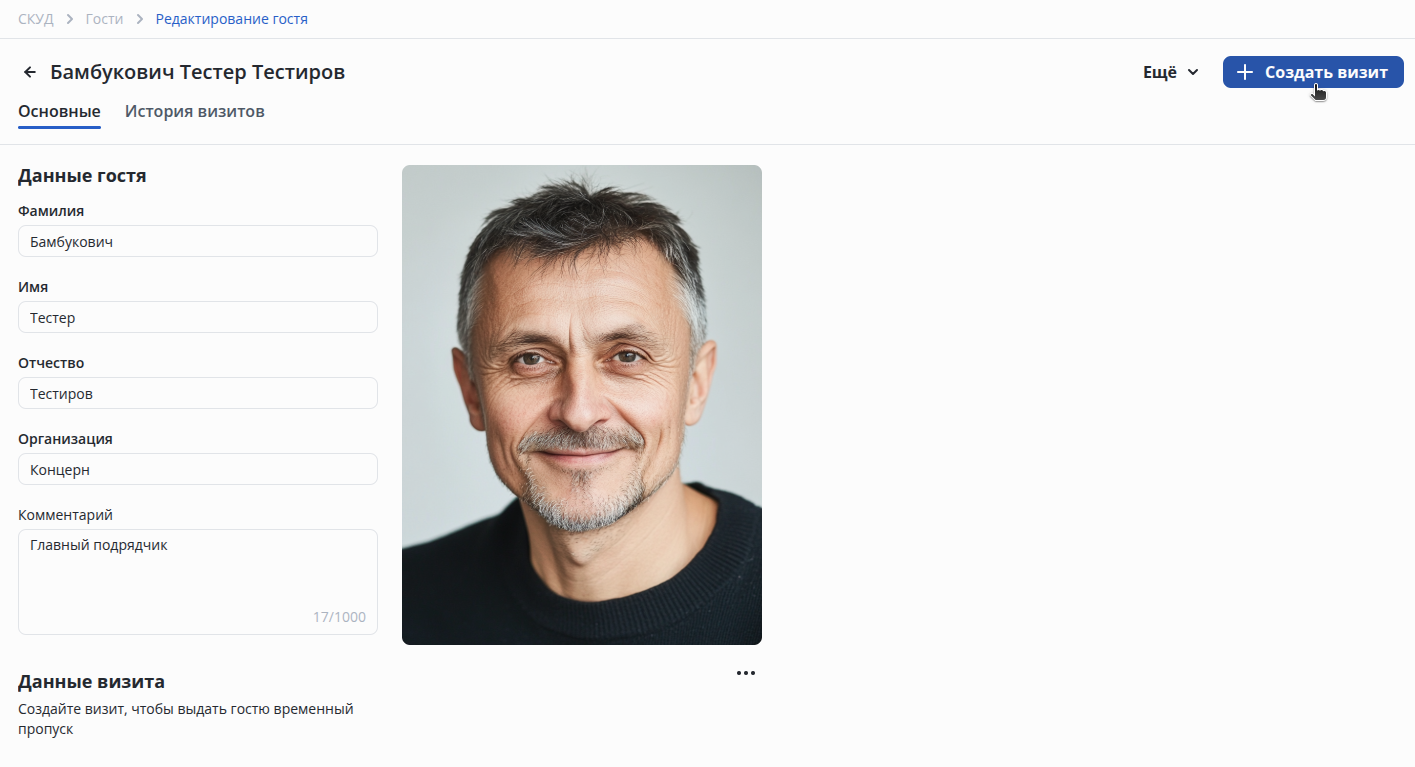Navigate to СКУД breadcrumb link
Screen dimensions: 1415x767
click(x=36, y=19)
